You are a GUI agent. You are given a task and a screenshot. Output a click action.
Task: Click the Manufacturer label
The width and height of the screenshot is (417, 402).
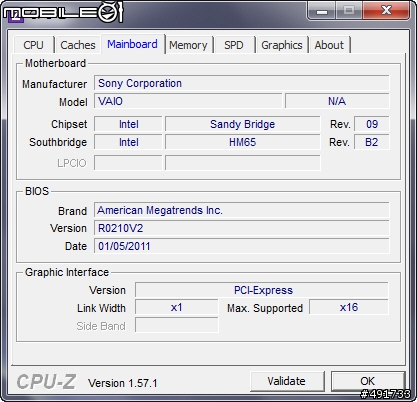pos(55,84)
